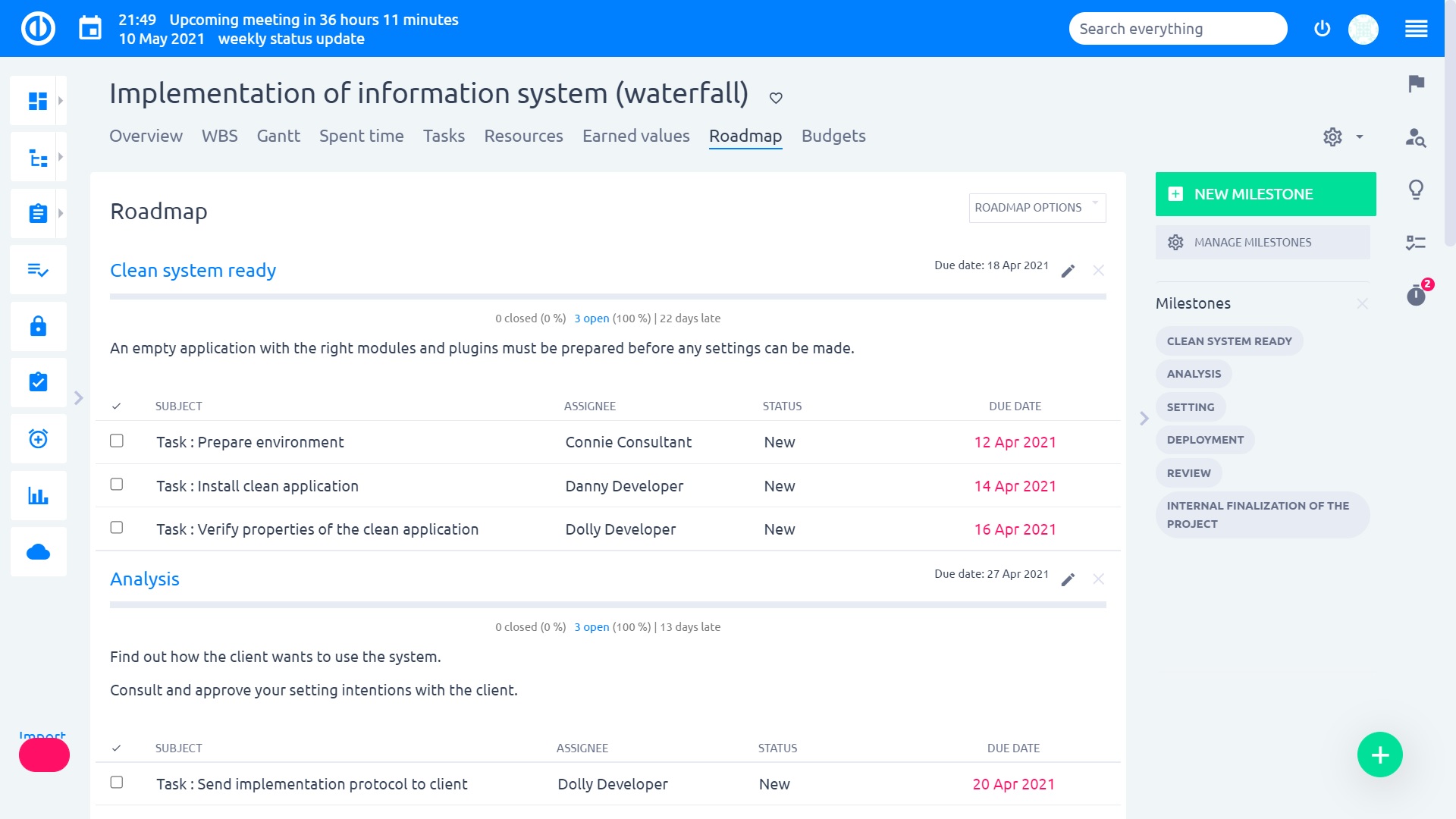Open the Earned values tab
The width and height of the screenshot is (1456, 819).
coord(635,136)
